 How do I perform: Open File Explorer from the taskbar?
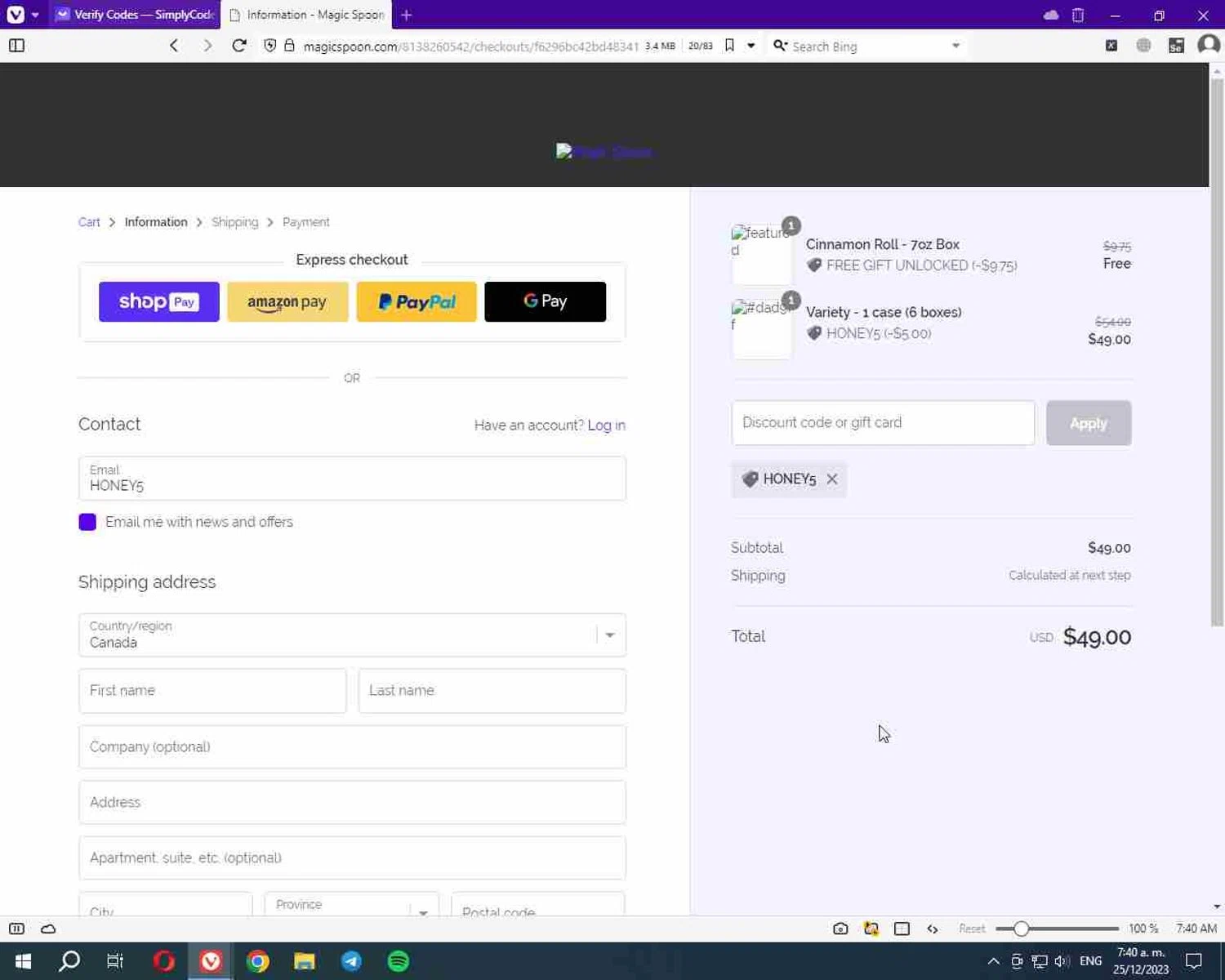pyautogui.click(x=305, y=961)
